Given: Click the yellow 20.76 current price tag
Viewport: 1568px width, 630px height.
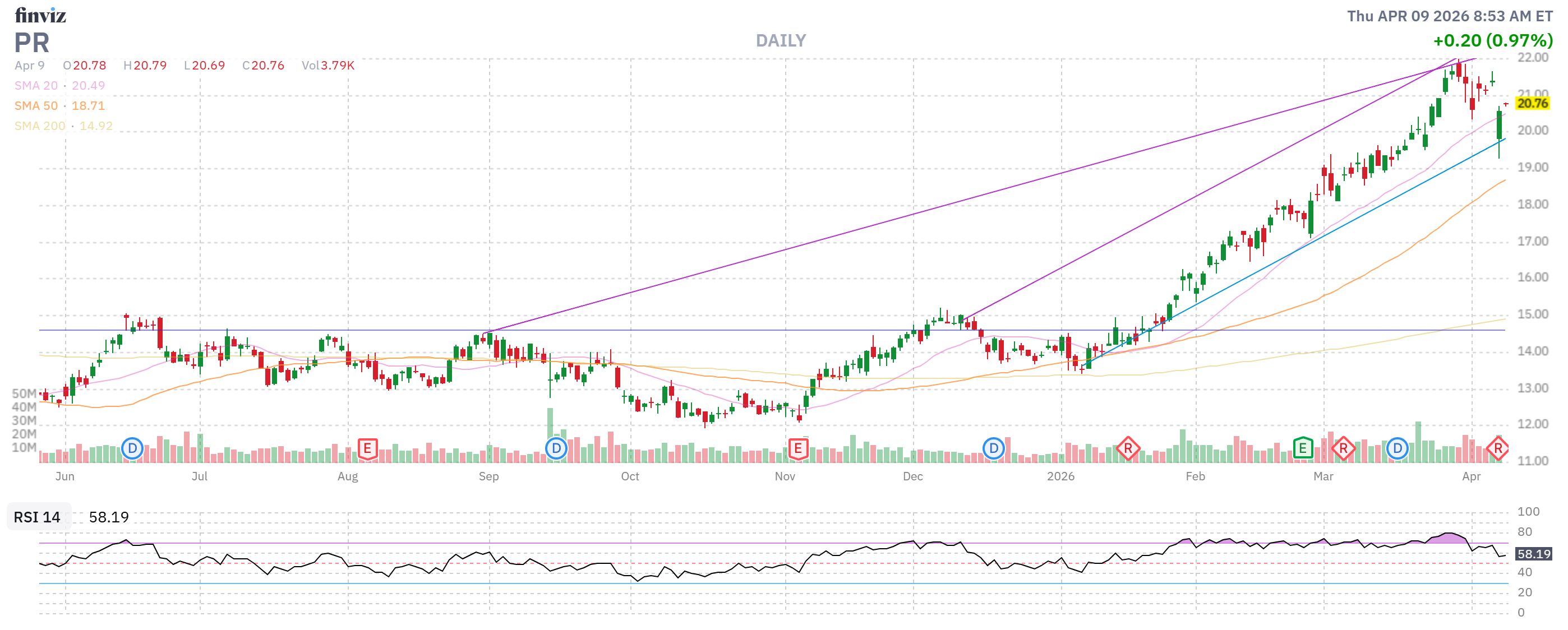Looking at the screenshot, I should 1532,103.
